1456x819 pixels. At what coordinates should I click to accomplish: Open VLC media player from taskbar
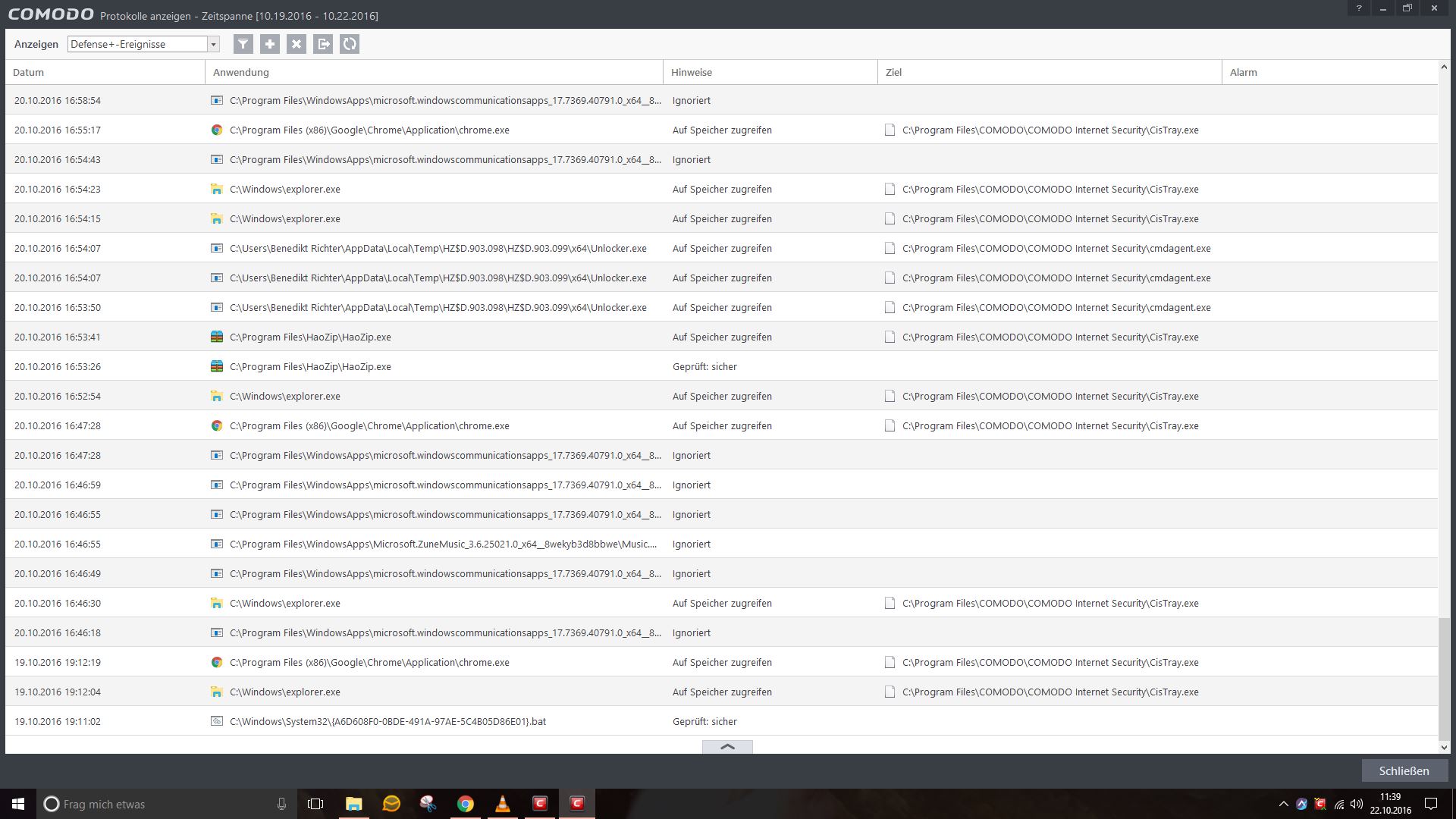(503, 804)
